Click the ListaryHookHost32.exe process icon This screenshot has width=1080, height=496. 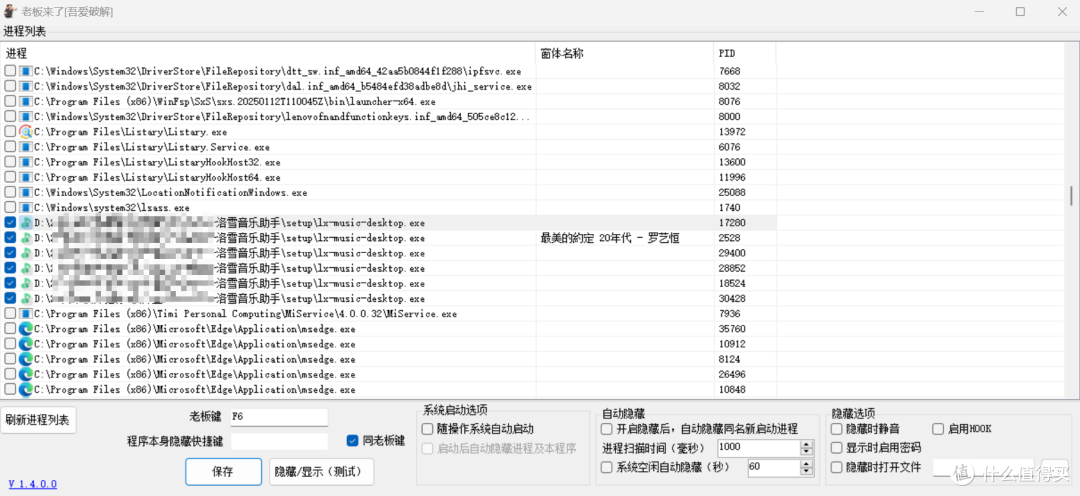pos(25,162)
